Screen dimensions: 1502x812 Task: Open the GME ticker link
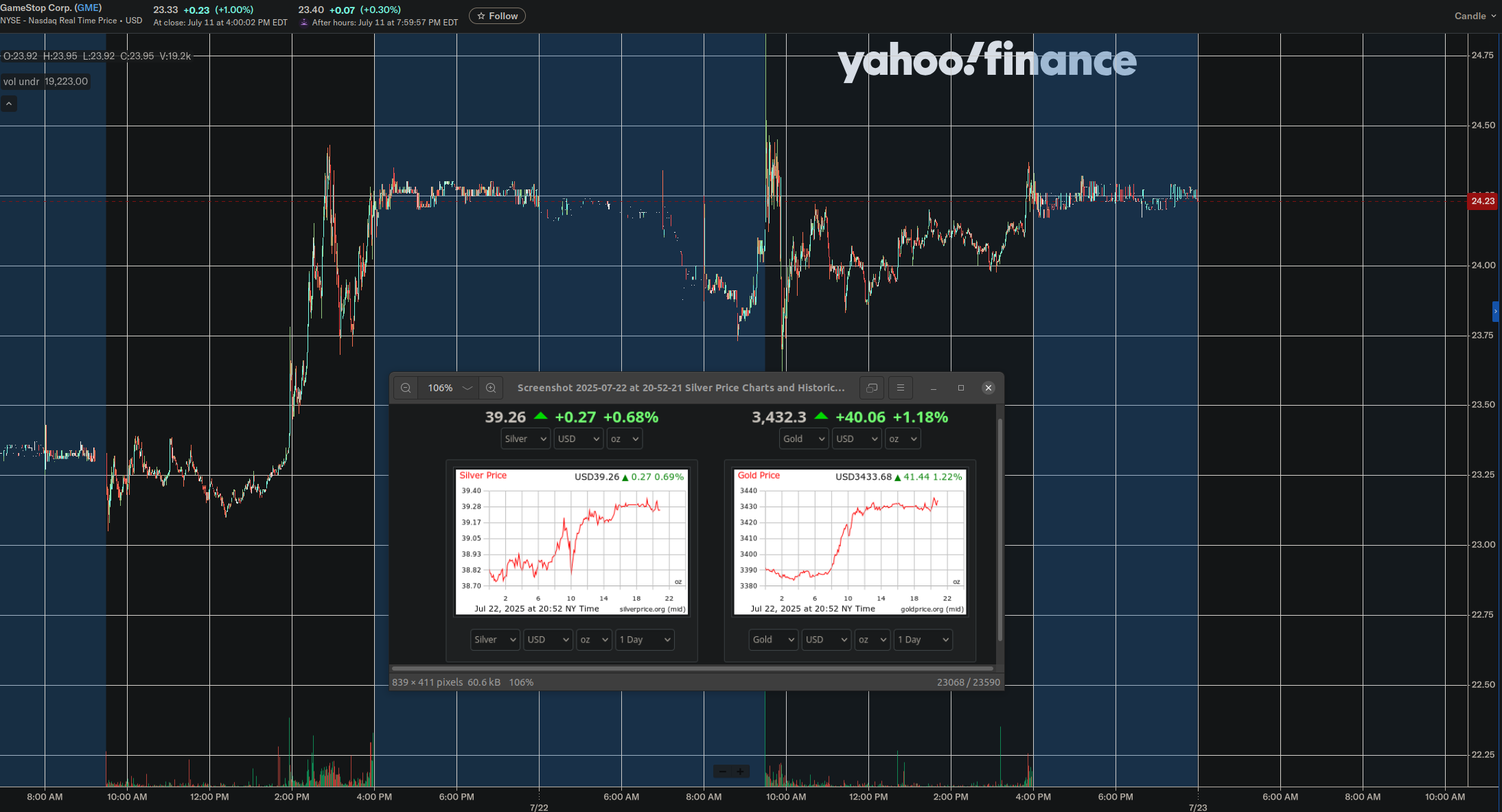89,8
